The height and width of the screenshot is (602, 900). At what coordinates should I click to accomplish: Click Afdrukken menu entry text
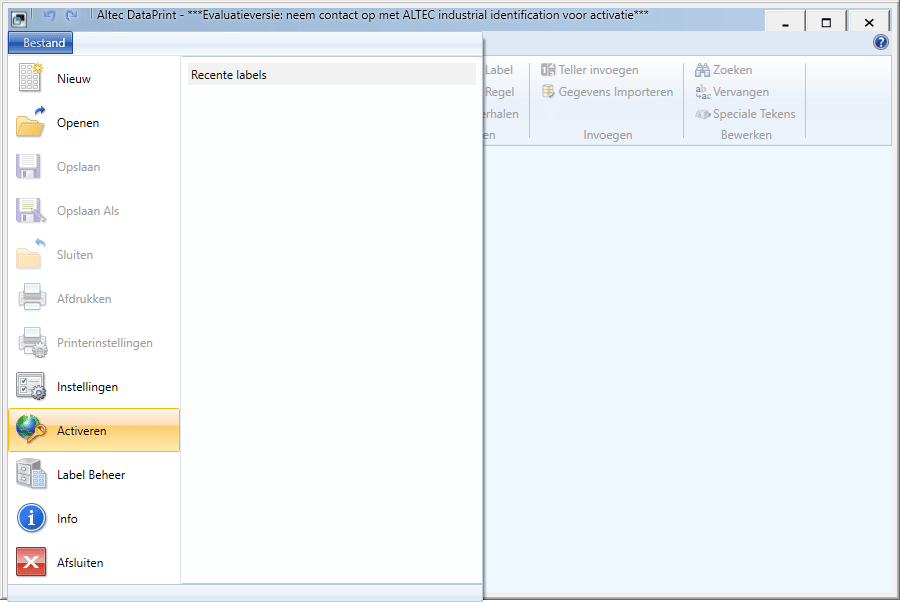point(84,299)
